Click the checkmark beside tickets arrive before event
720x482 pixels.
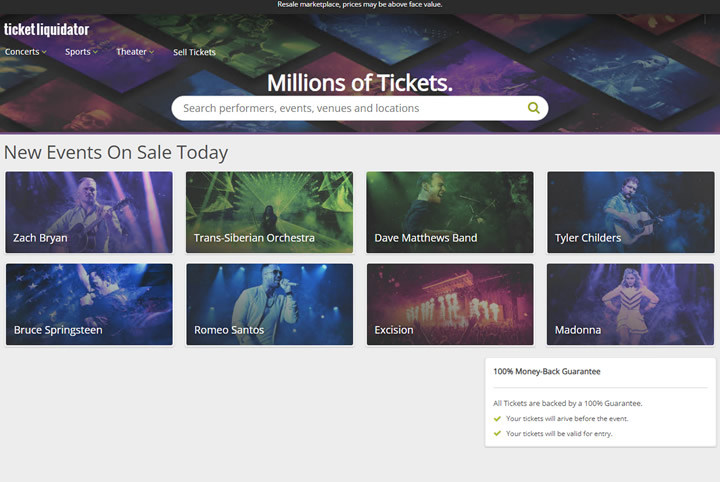pyautogui.click(x=497, y=419)
